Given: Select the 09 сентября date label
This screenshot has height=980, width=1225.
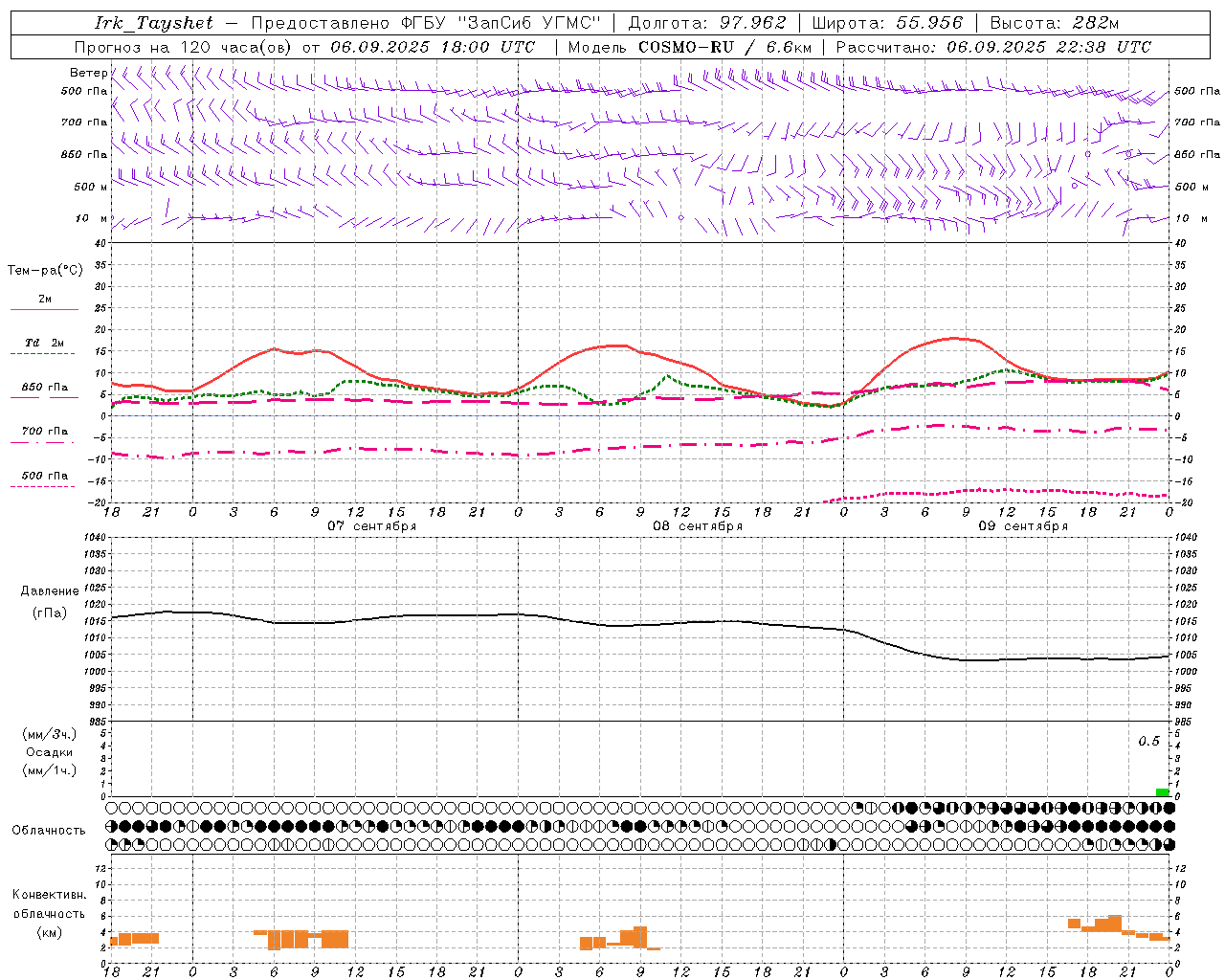Looking at the screenshot, I should click(1023, 526).
